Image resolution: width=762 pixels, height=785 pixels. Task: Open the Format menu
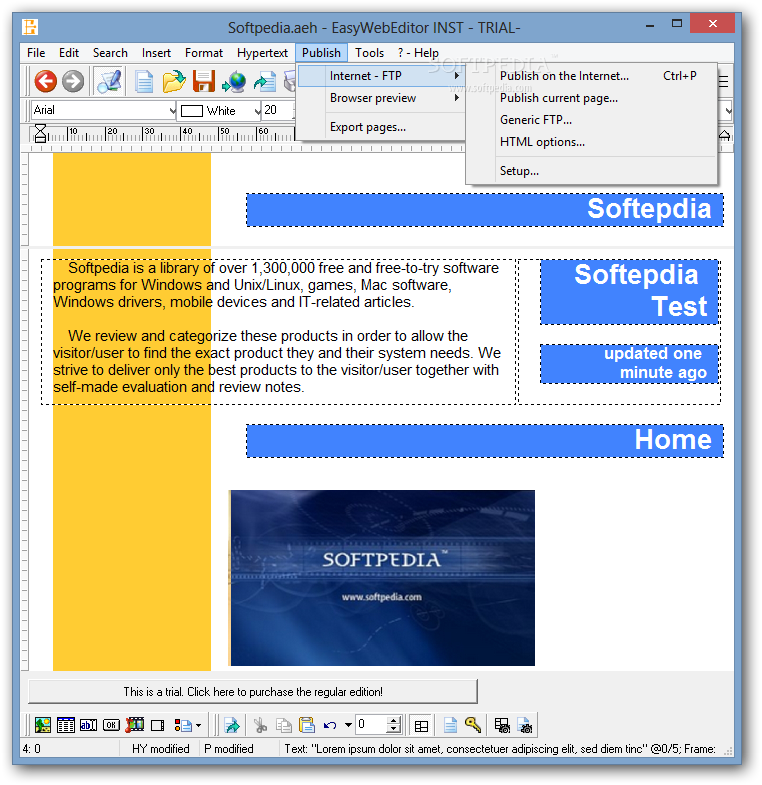coord(204,53)
